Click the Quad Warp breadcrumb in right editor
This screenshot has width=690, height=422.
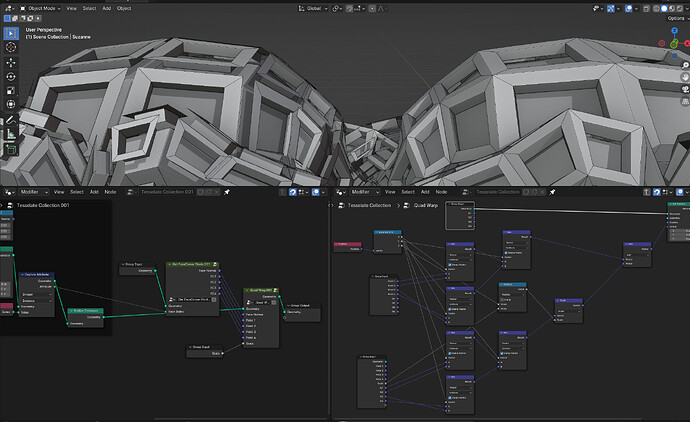[x=425, y=205]
